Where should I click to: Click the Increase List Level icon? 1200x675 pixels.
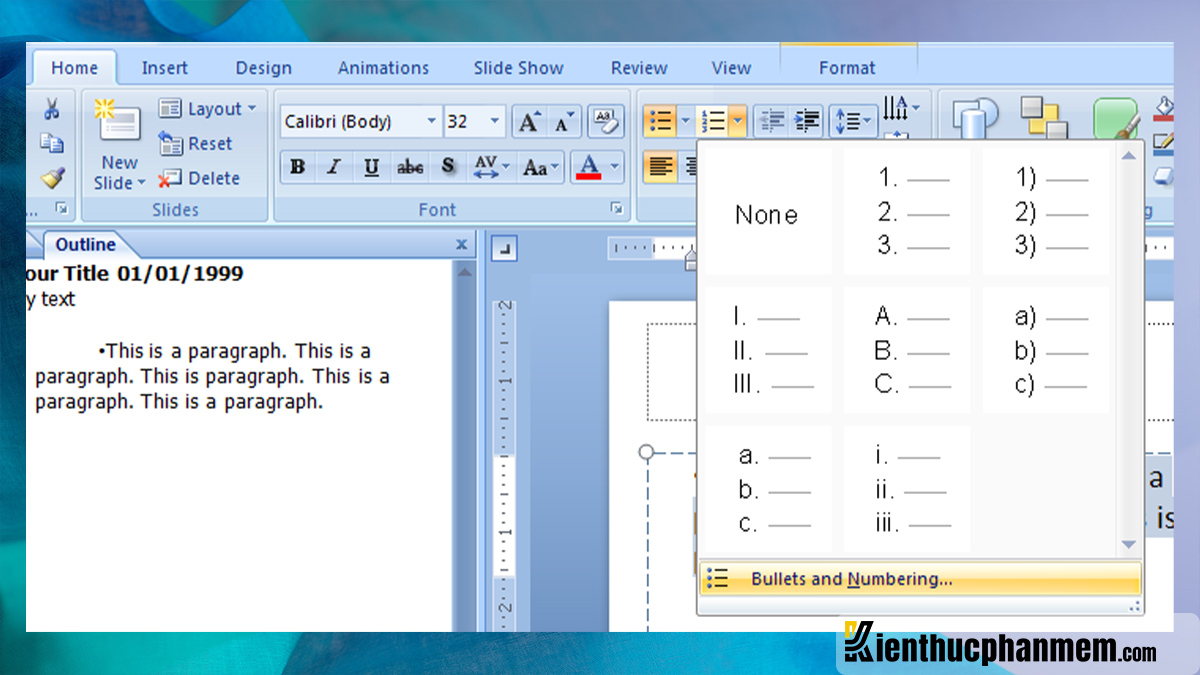coord(807,121)
